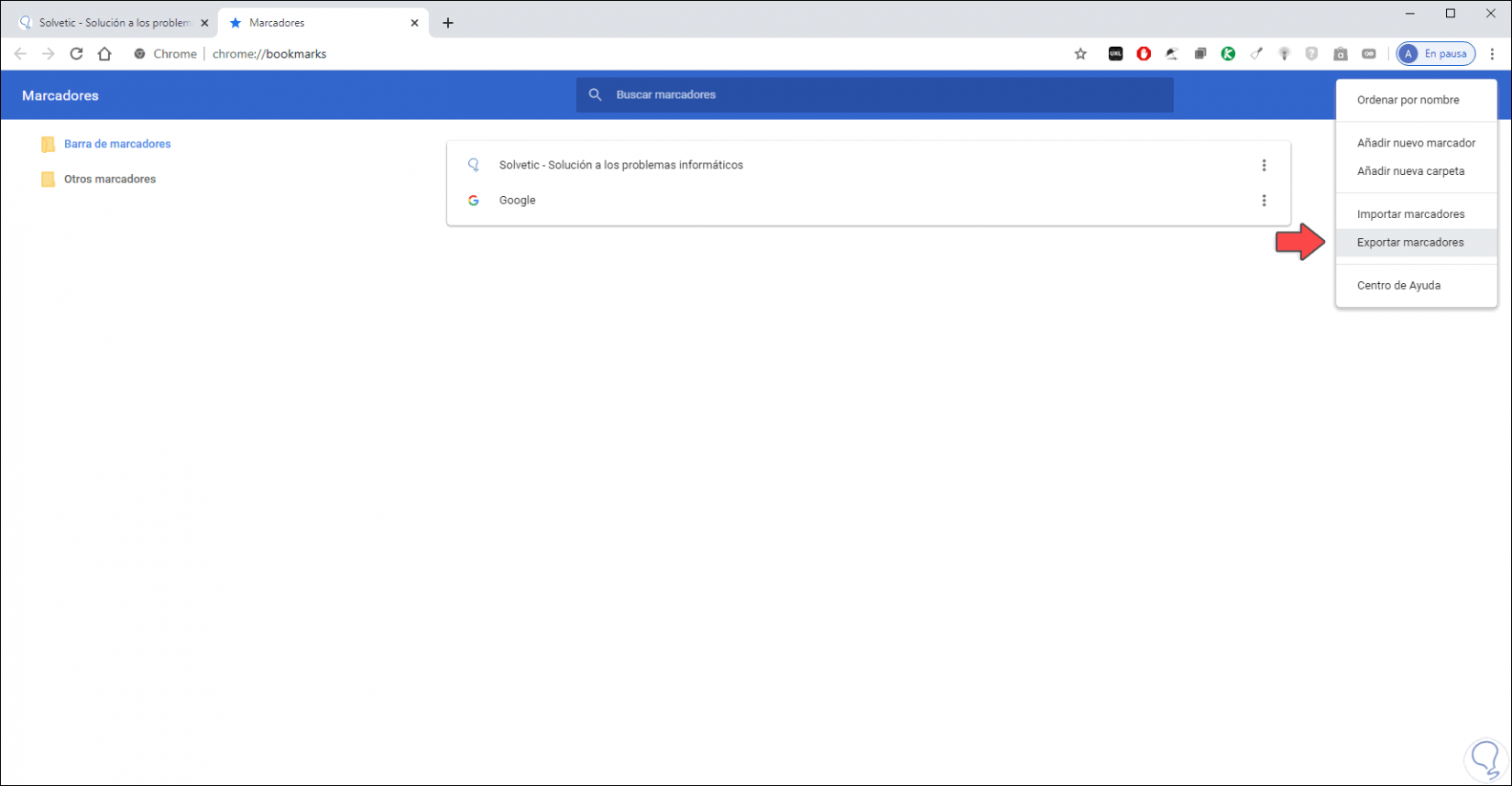The height and width of the screenshot is (786, 1512).
Task: Open options for Solvetic bookmark row
Action: coord(1264,165)
